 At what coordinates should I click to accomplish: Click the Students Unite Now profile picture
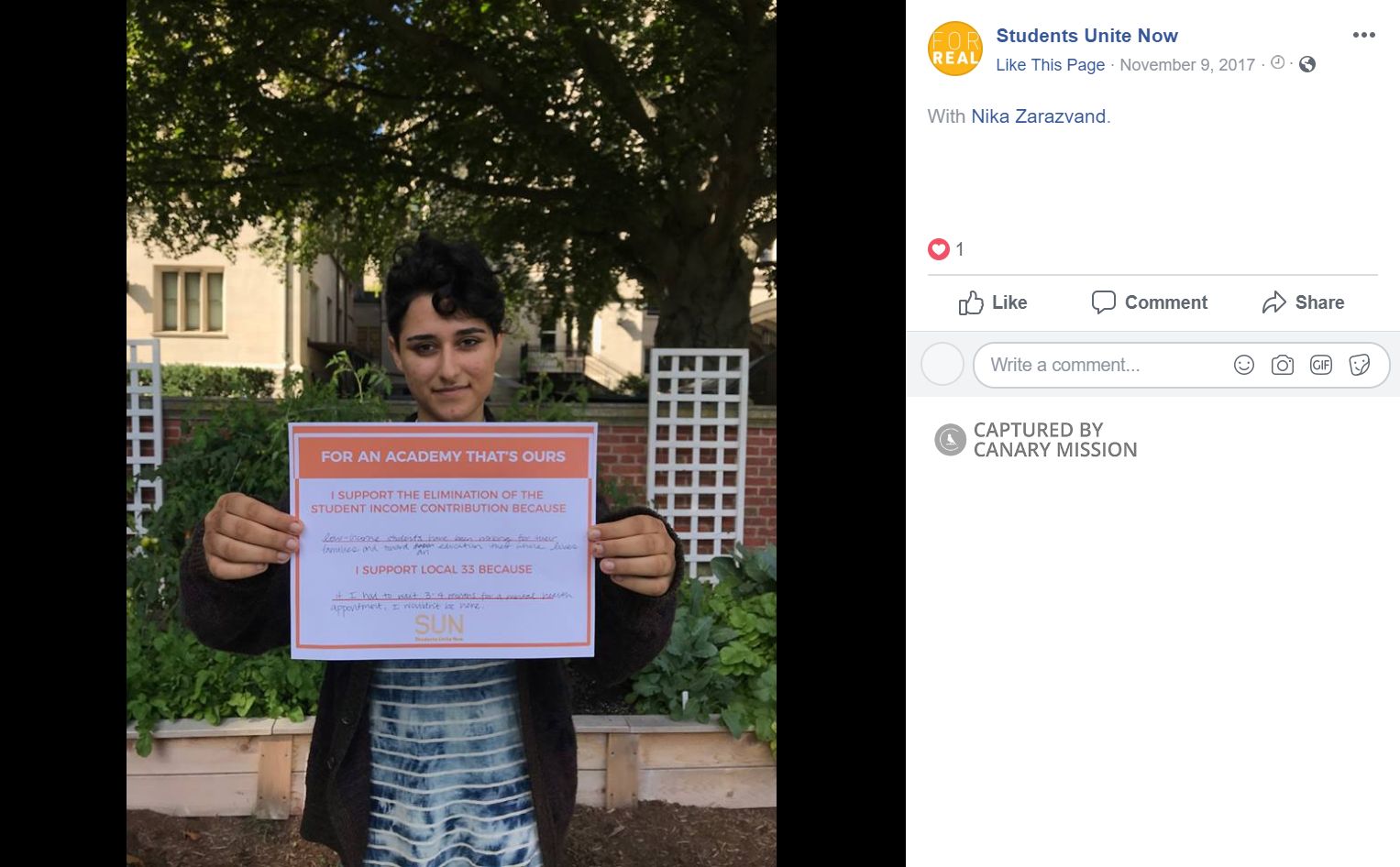[954, 49]
